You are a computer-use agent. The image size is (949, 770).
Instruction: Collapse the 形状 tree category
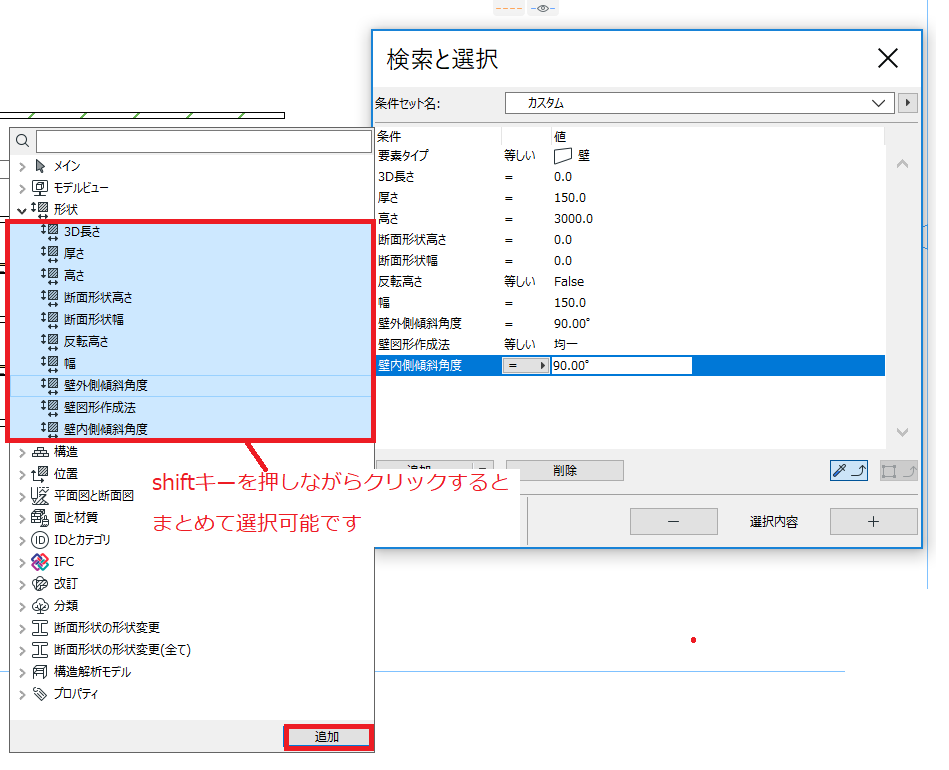click(22, 210)
